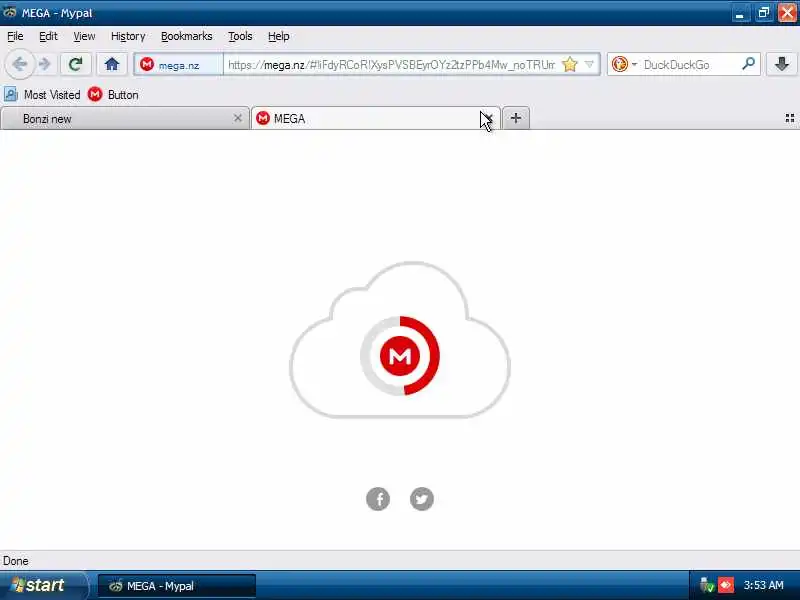Viewport: 800px width, 600px height.
Task: Restore down the Mypal window
Action: pos(763,13)
